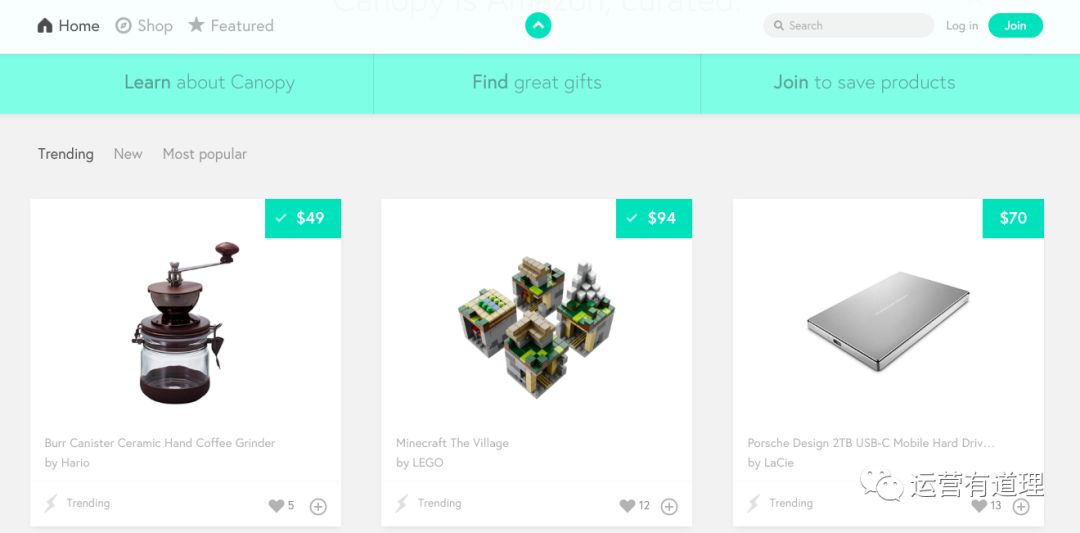Screen dimensions: 1080x533
Task: Switch to the New tab
Action: pyautogui.click(x=128, y=154)
